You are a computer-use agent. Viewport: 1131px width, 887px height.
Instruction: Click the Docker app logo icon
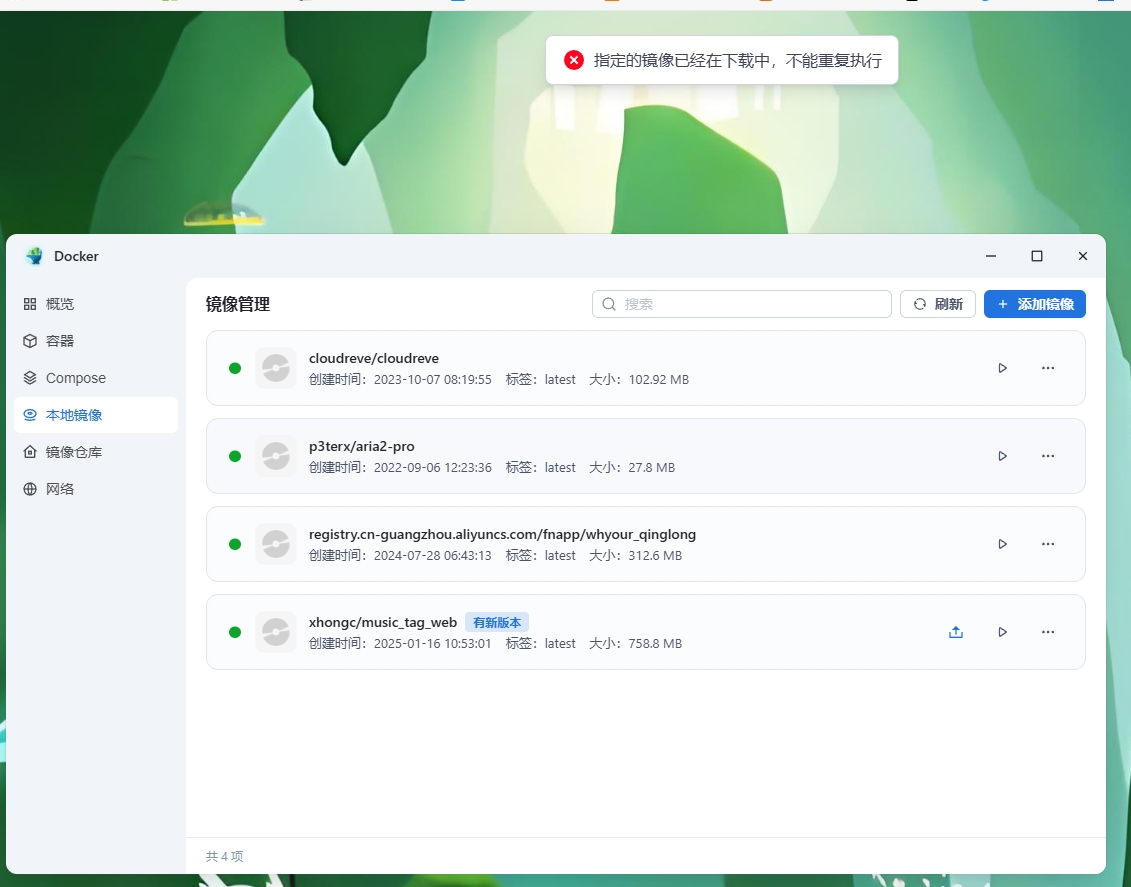[x=34, y=256]
